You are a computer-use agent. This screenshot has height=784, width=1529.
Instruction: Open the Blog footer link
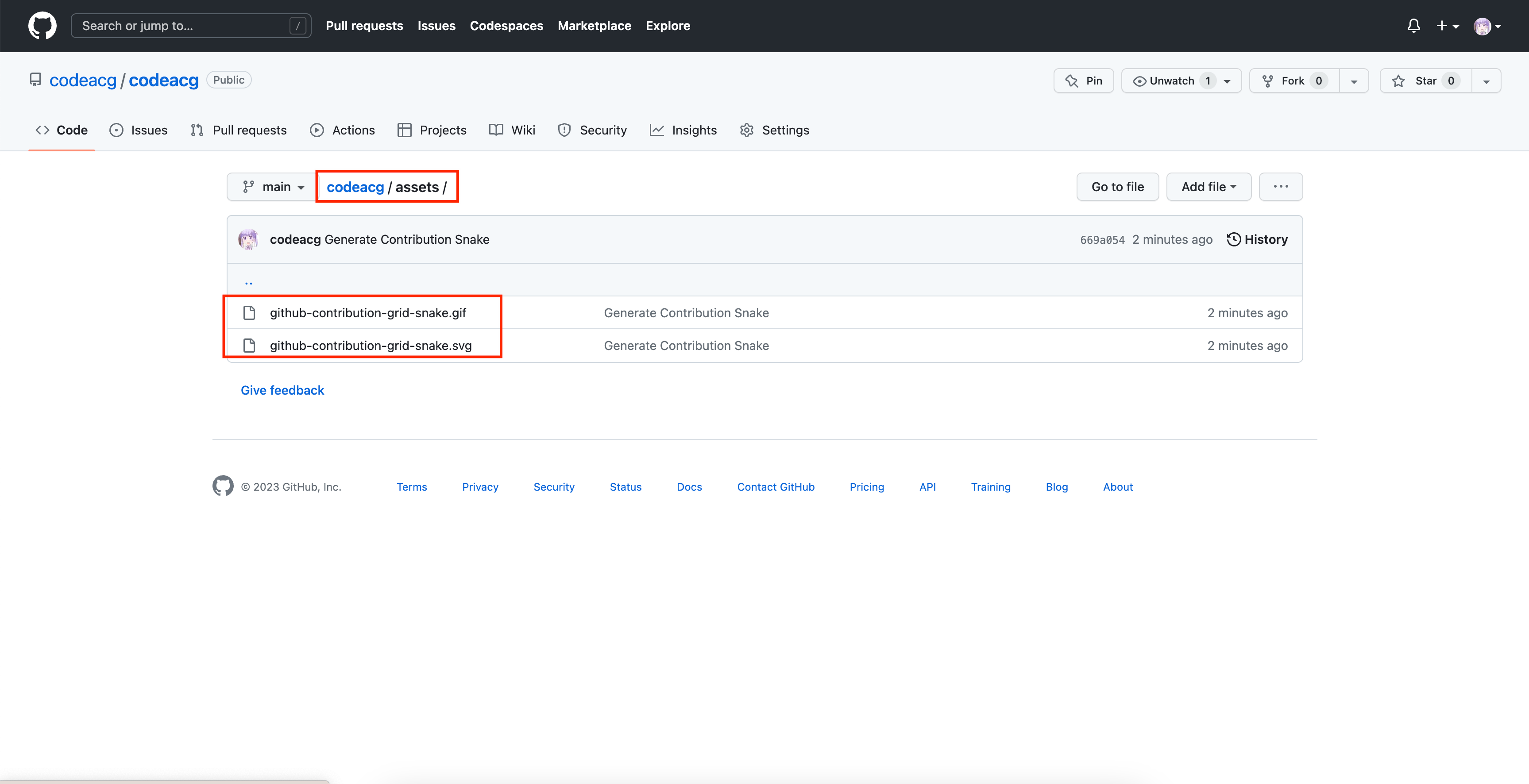pyautogui.click(x=1057, y=486)
